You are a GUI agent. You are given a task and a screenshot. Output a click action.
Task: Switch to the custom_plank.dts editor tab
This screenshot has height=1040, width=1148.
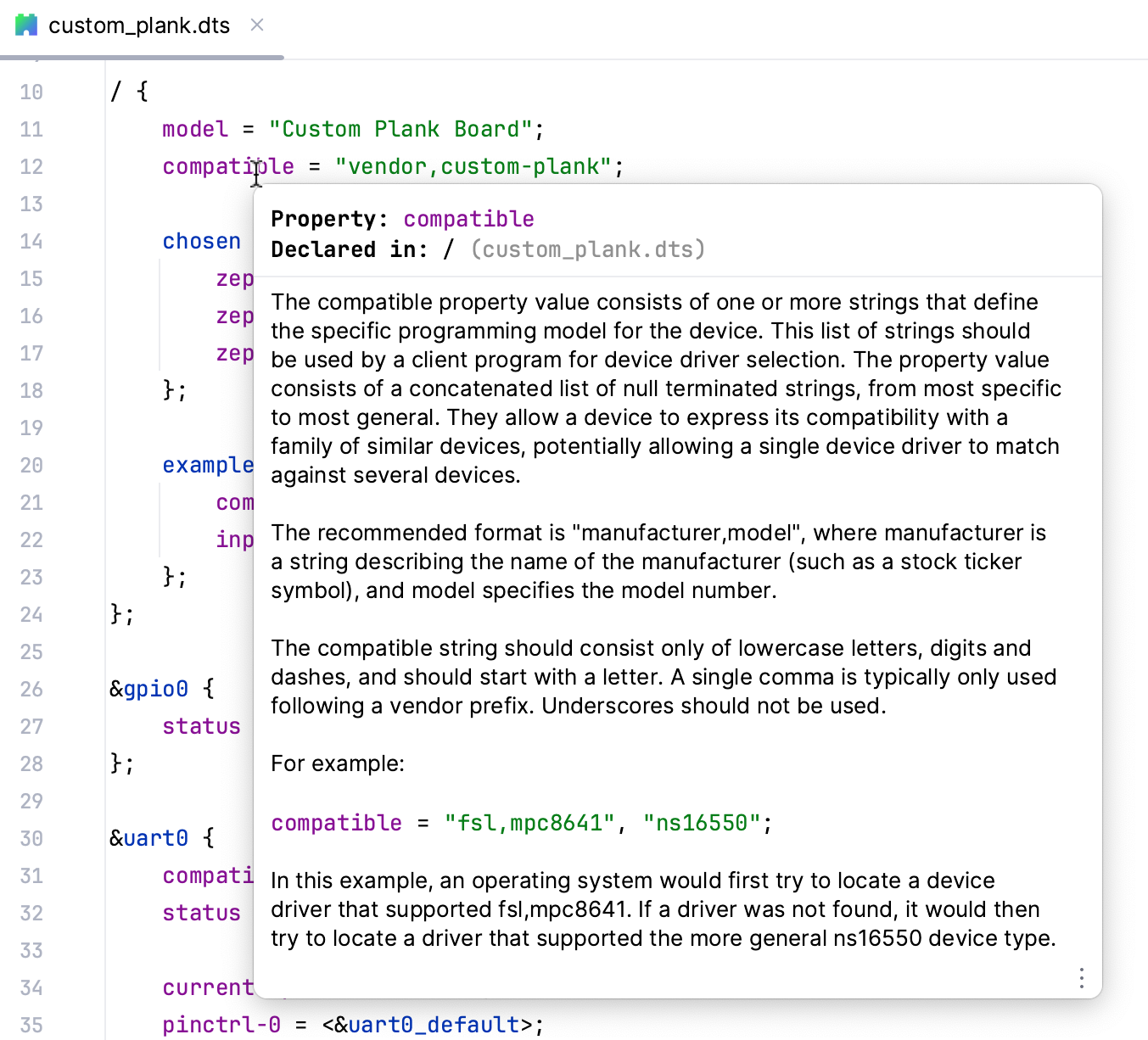(x=139, y=25)
